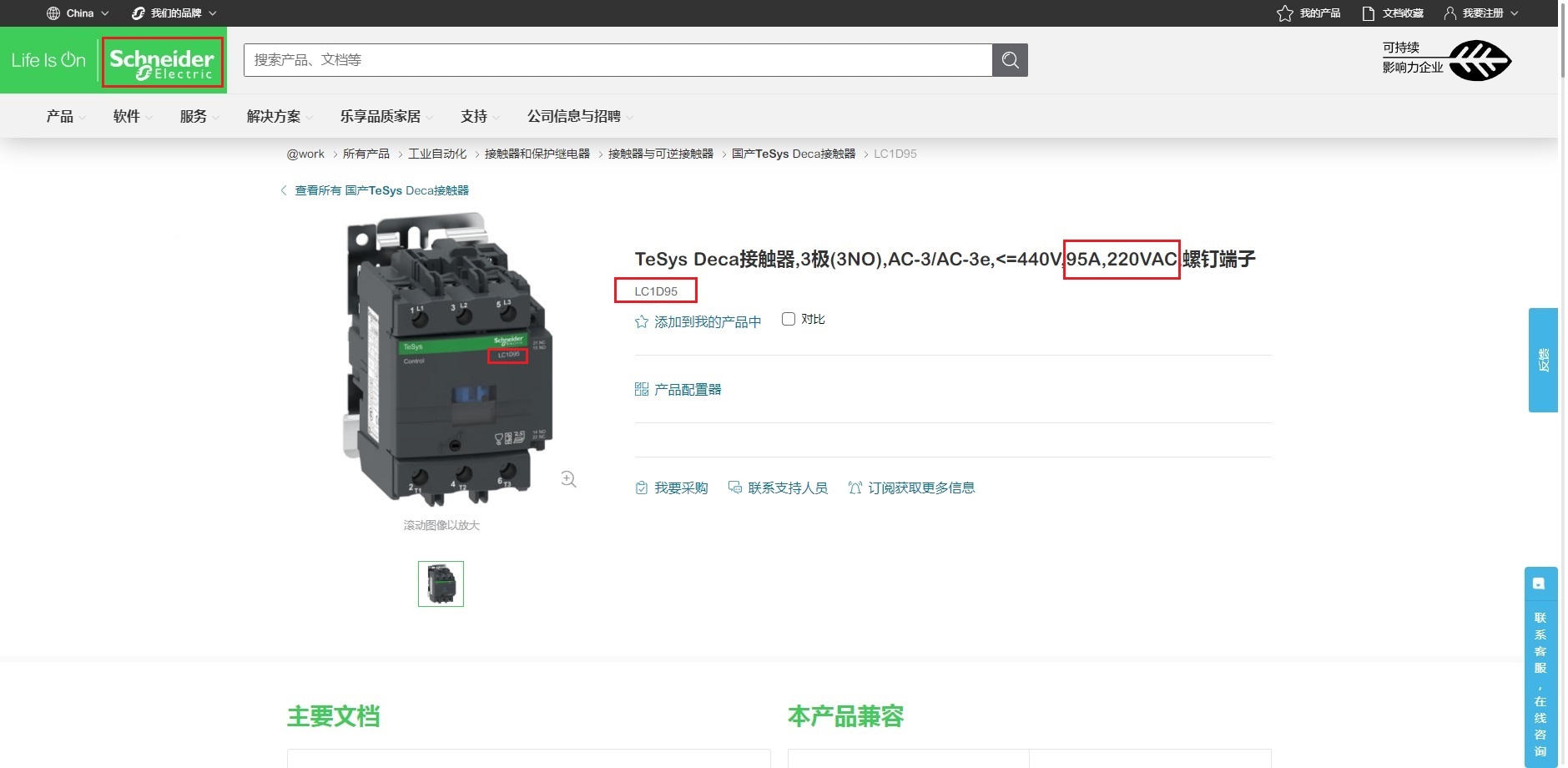Click the 我要采购 clipboard icon
1568x768 pixels.
[642, 488]
